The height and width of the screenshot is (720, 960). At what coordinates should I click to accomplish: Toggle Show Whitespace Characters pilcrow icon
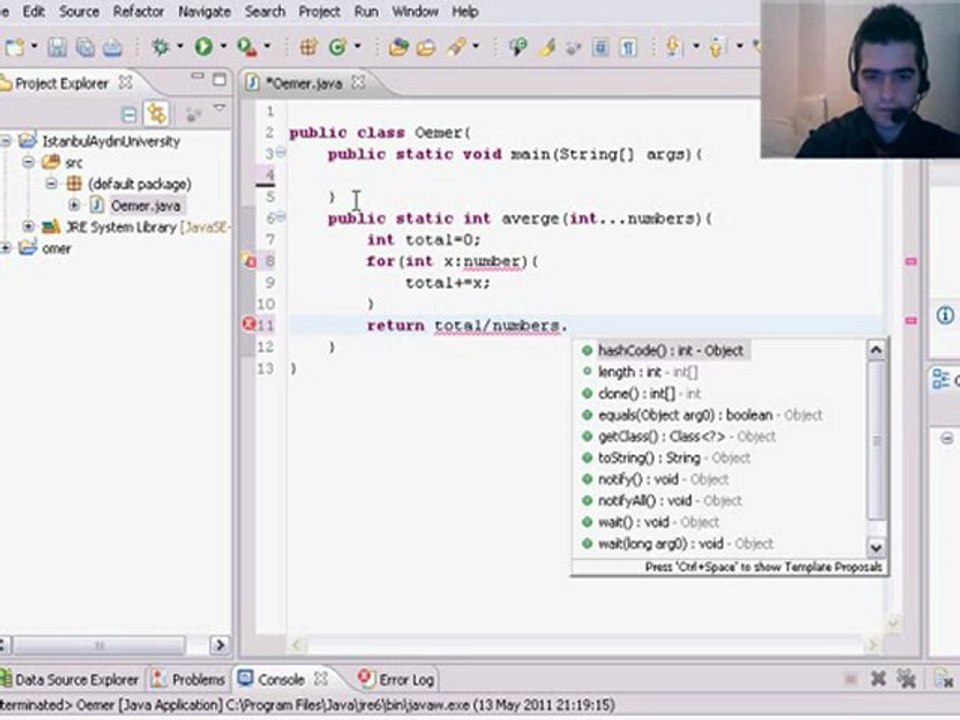(x=628, y=47)
